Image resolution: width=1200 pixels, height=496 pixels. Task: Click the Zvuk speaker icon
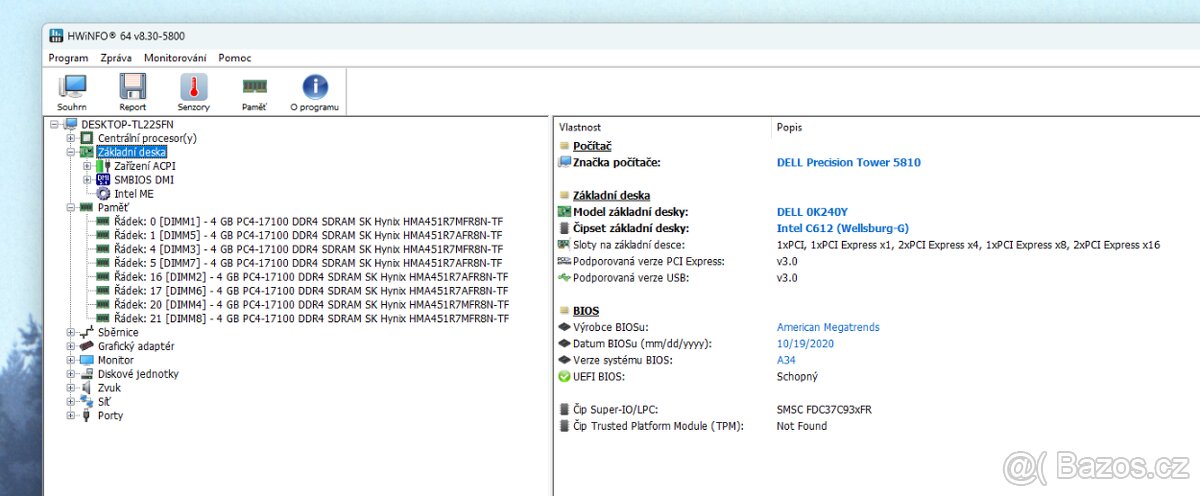[87, 388]
